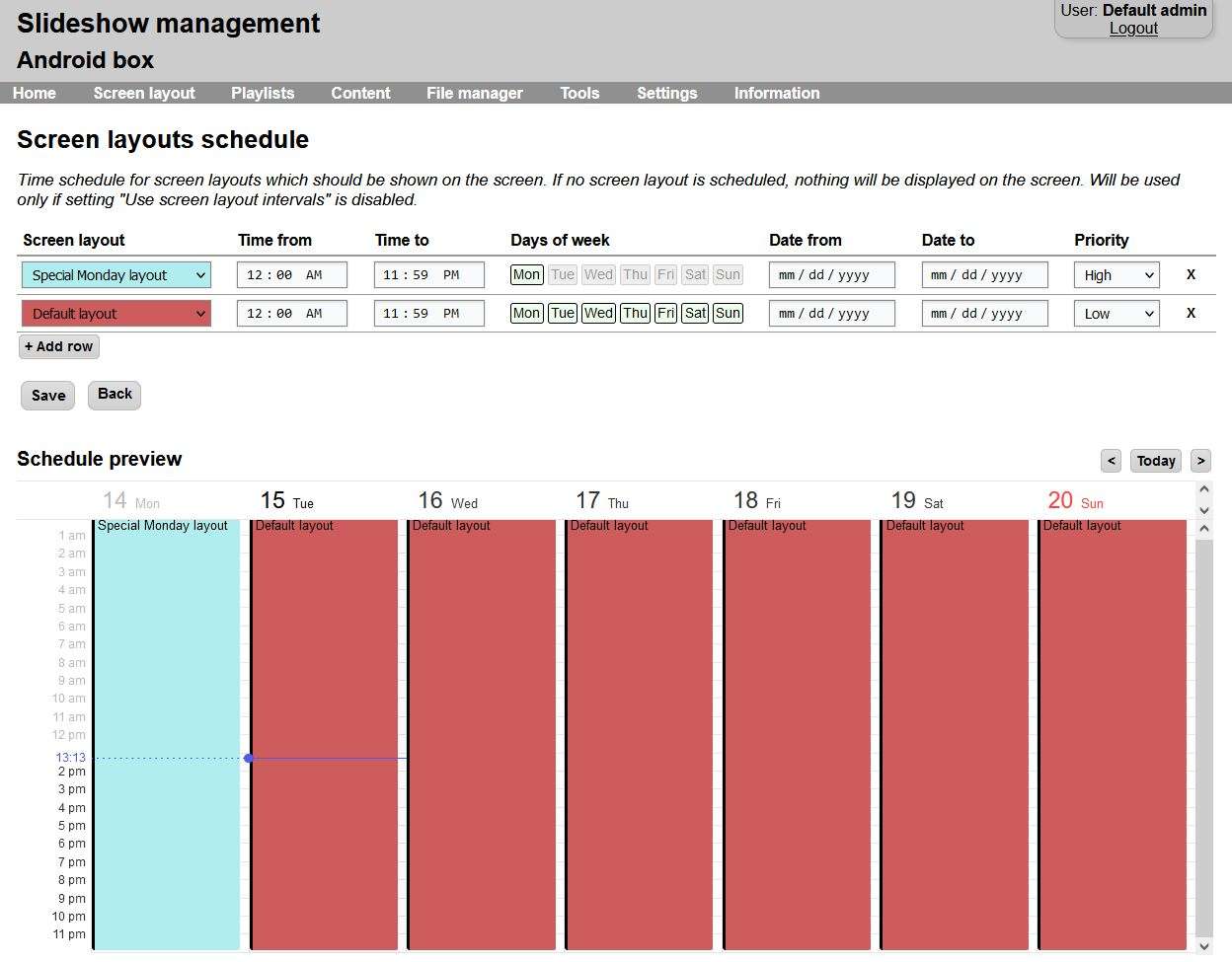Open the Playlists section
The height and width of the screenshot is (962, 1232).
click(263, 93)
